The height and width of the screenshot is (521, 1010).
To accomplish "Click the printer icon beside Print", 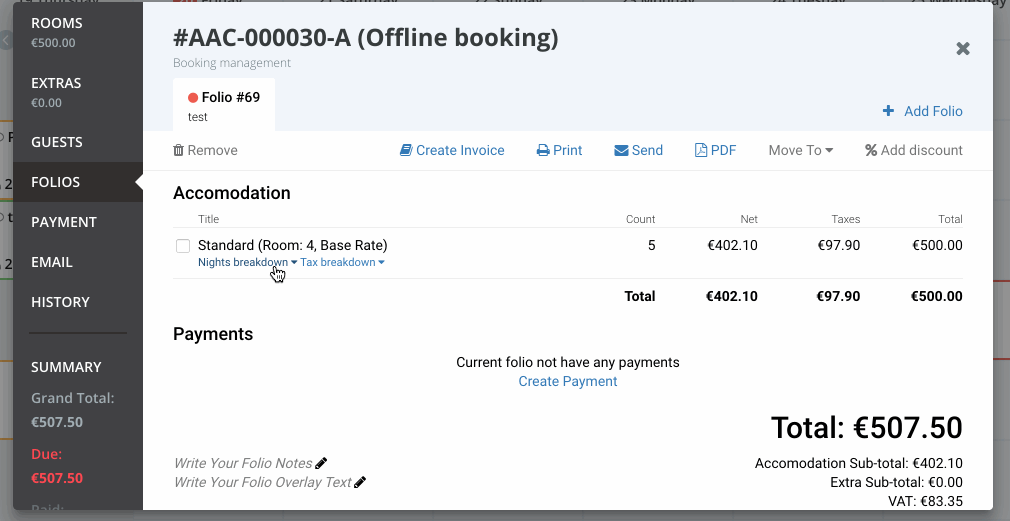I will coord(543,150).
